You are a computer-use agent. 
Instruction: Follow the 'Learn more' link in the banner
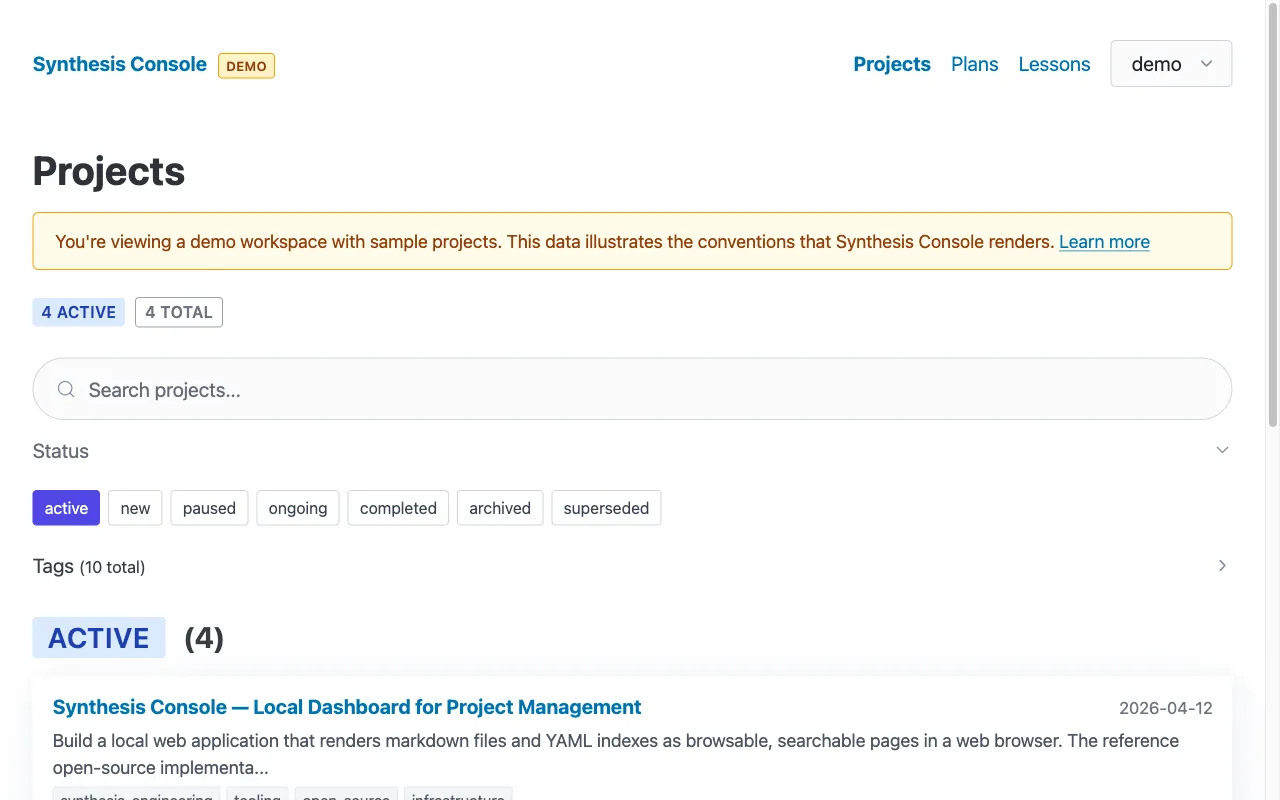tap(1104, 241)
